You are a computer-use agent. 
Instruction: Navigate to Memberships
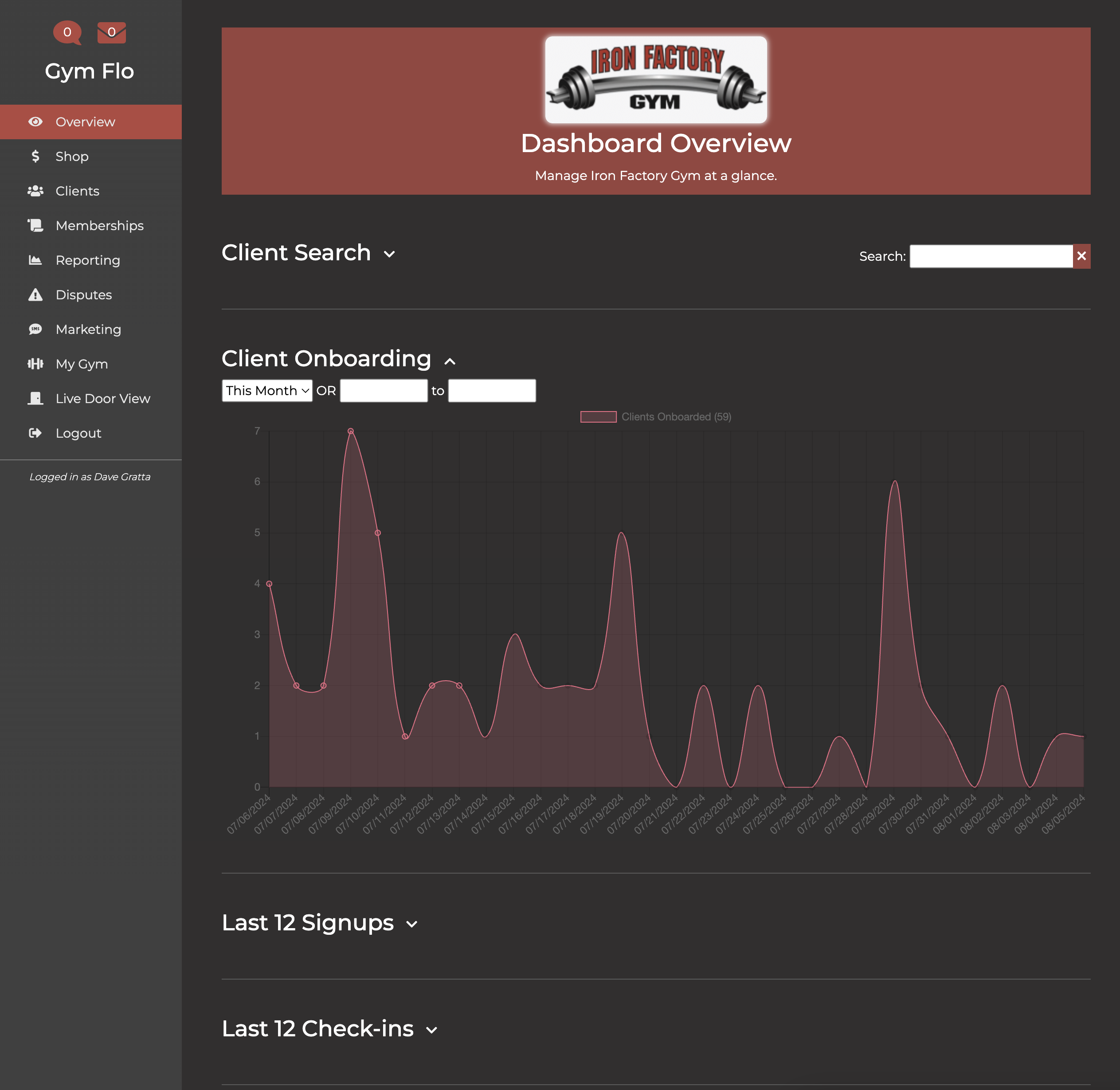[91, 226]
